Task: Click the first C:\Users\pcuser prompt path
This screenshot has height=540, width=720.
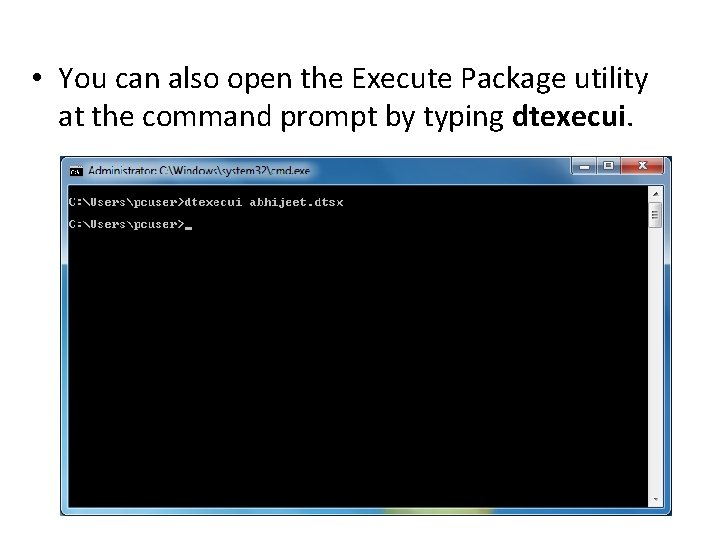Action: [x=124, y=202]
